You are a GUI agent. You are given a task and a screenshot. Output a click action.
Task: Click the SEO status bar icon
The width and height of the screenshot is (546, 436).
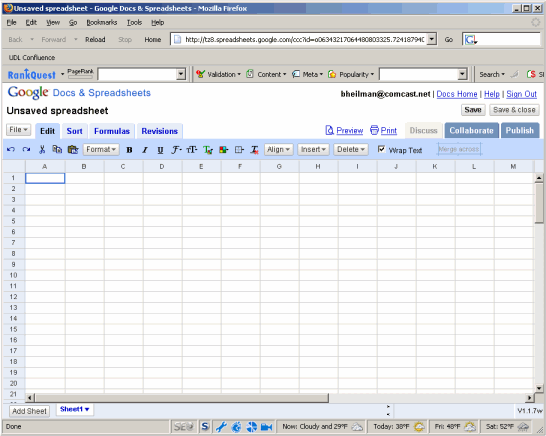(184, 426)
